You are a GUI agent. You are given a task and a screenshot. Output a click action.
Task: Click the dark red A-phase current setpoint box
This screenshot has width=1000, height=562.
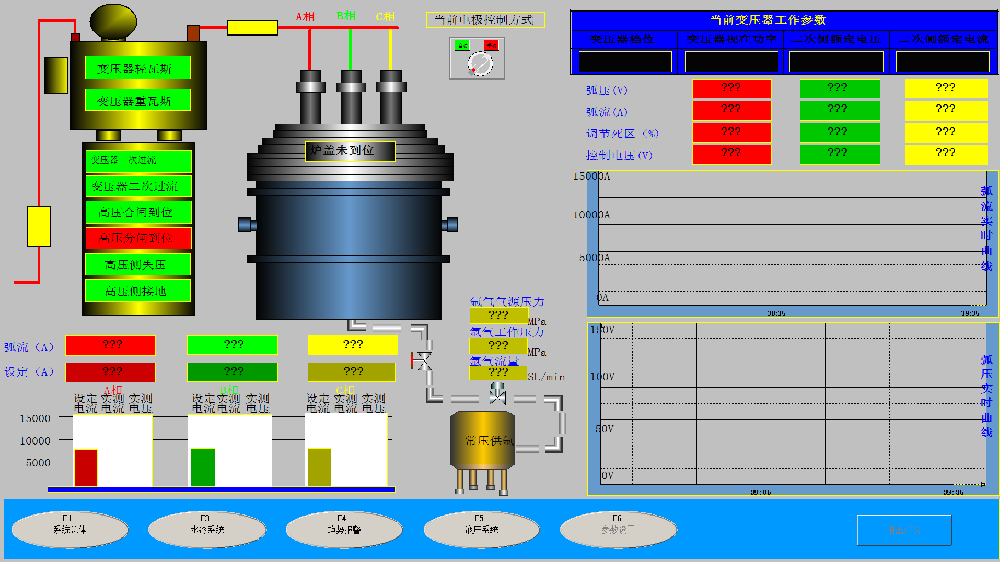tap(110, 372)
